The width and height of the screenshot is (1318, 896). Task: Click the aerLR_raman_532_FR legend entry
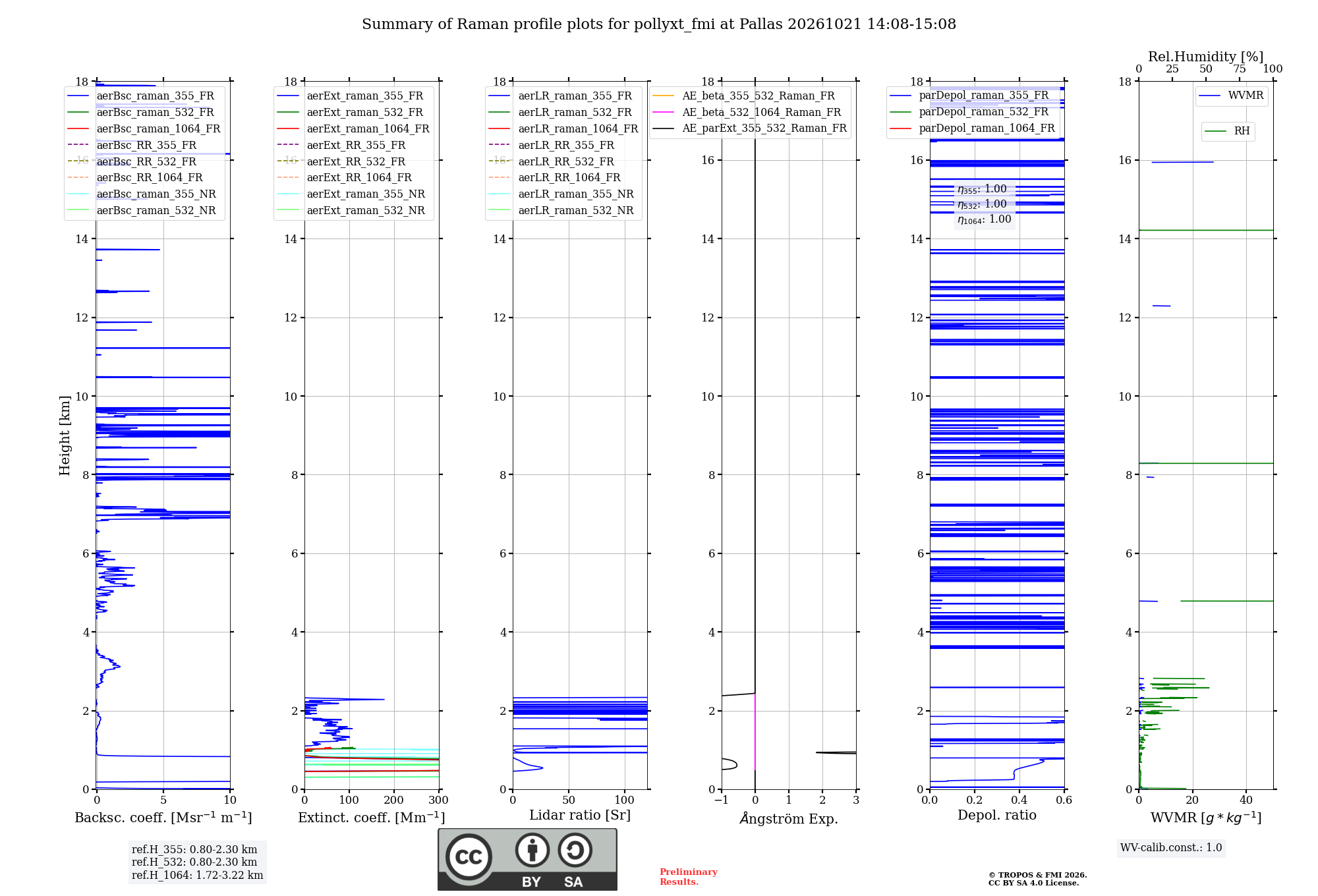560,112
